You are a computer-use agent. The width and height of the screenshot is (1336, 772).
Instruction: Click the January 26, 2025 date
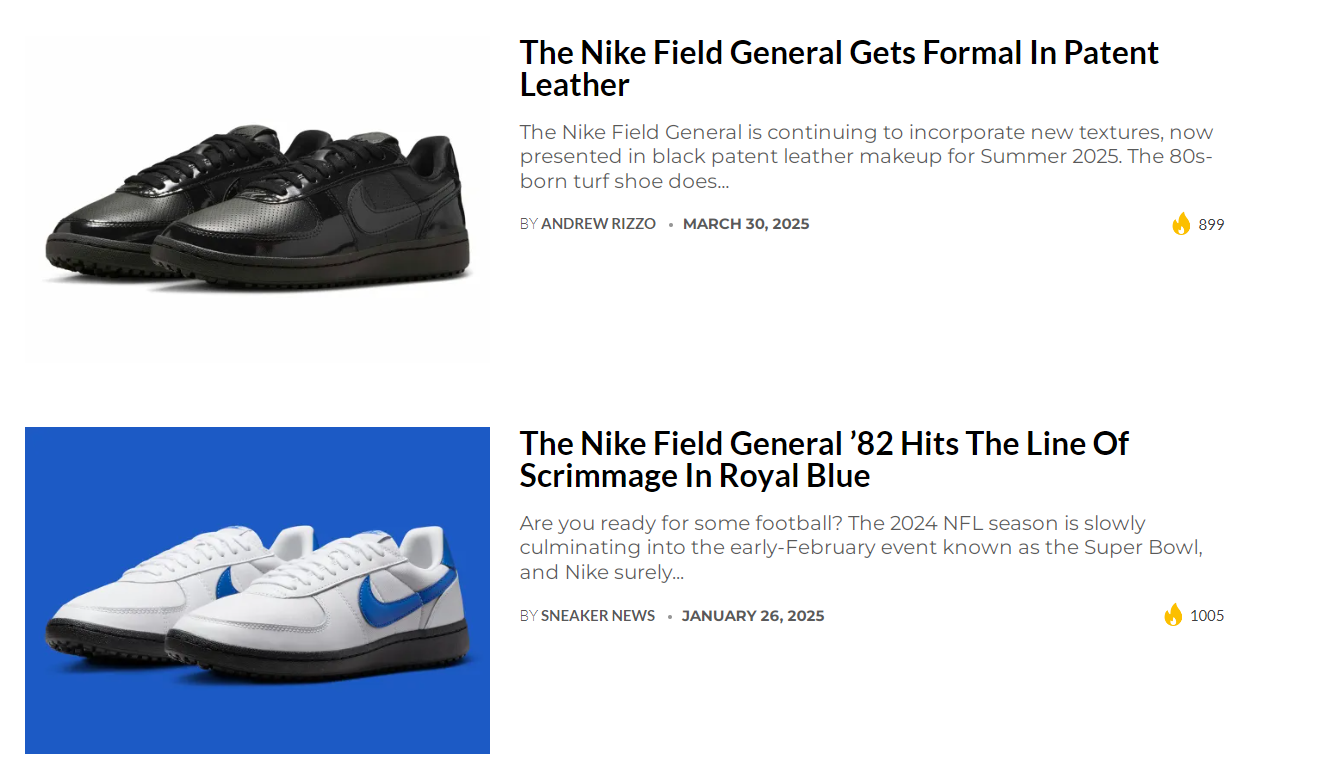point(753,616)
